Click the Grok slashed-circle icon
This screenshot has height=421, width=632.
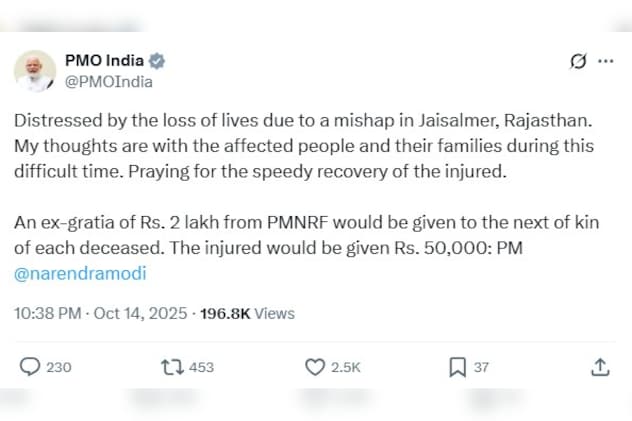click(x=577, y=62)
